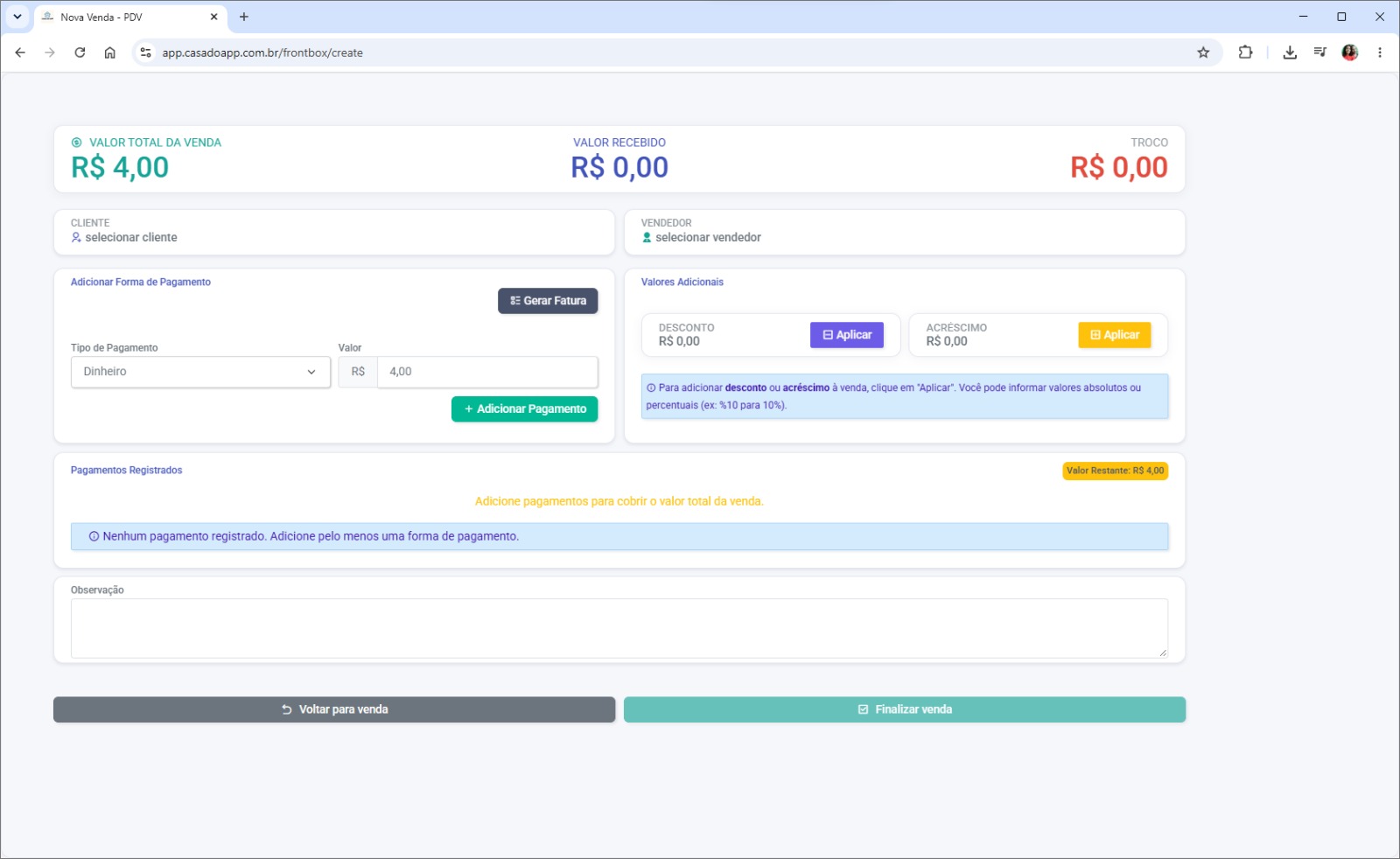The image size is (1400, 859).
Task: View site information icon in address bar
Action: (x=146, y=52)
